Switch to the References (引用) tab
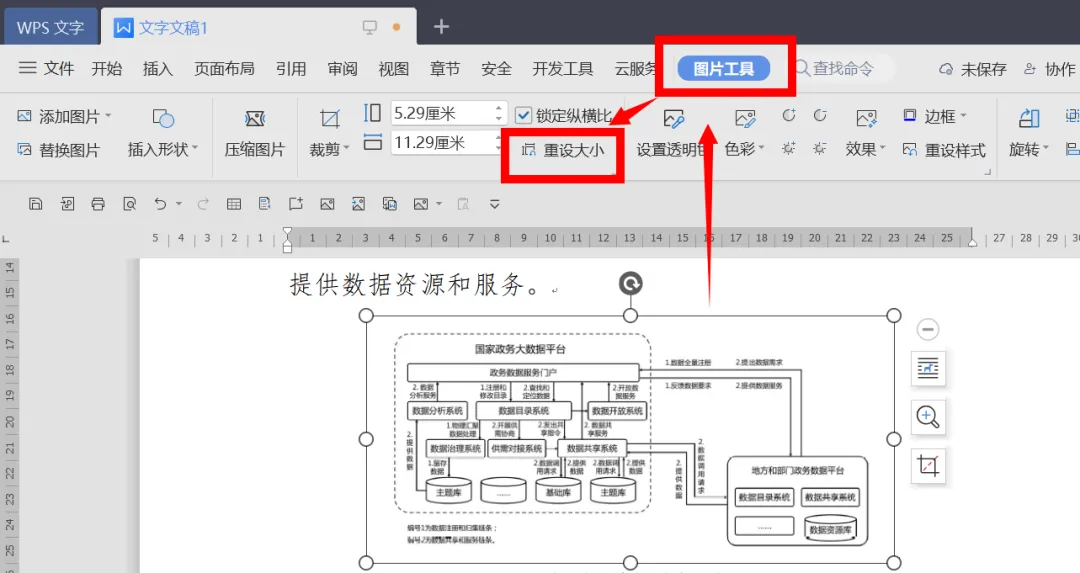 pyautogui.click(x=291, y=68)
